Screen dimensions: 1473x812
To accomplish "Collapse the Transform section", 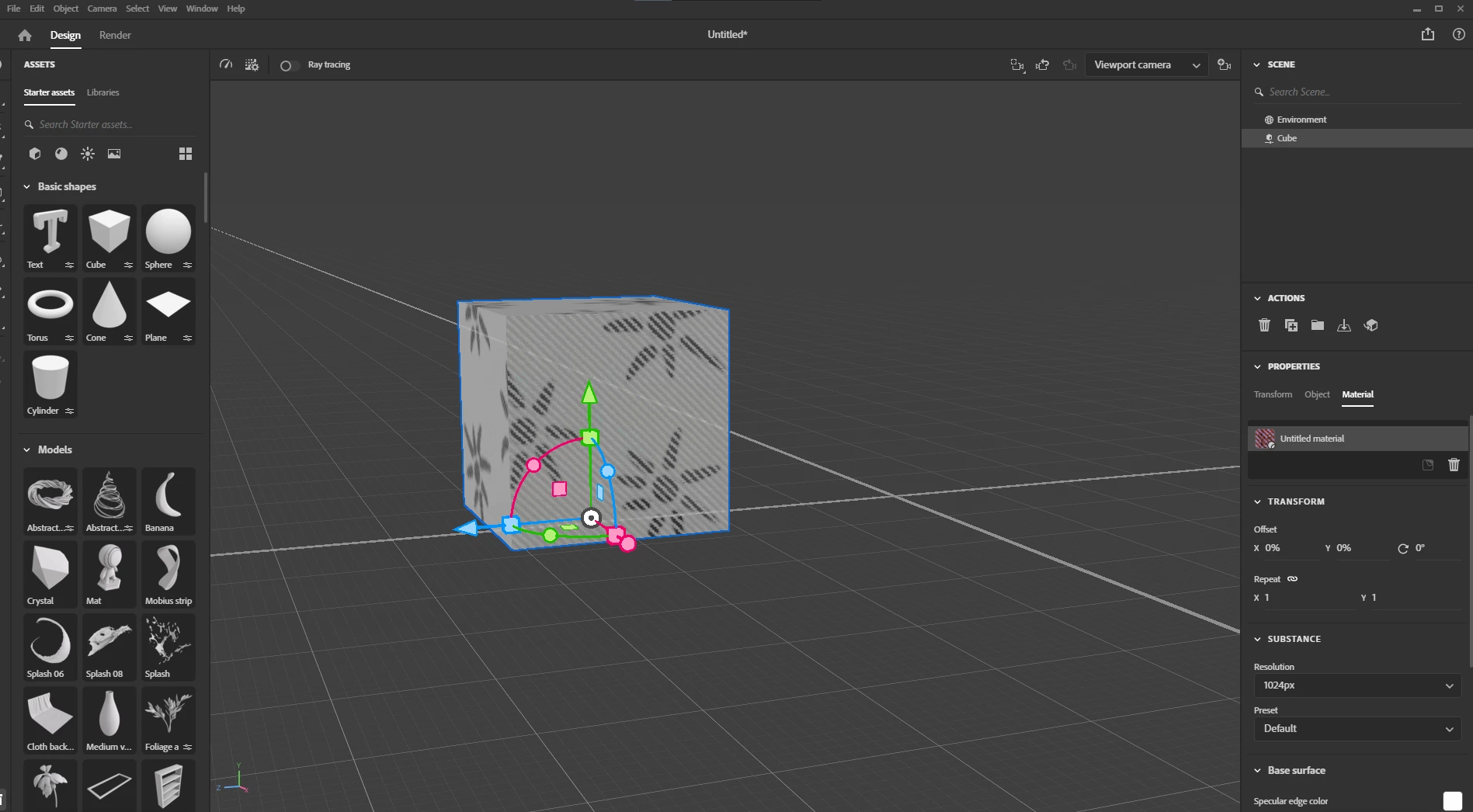I will pyautogui.click(x=1257, y=501).
